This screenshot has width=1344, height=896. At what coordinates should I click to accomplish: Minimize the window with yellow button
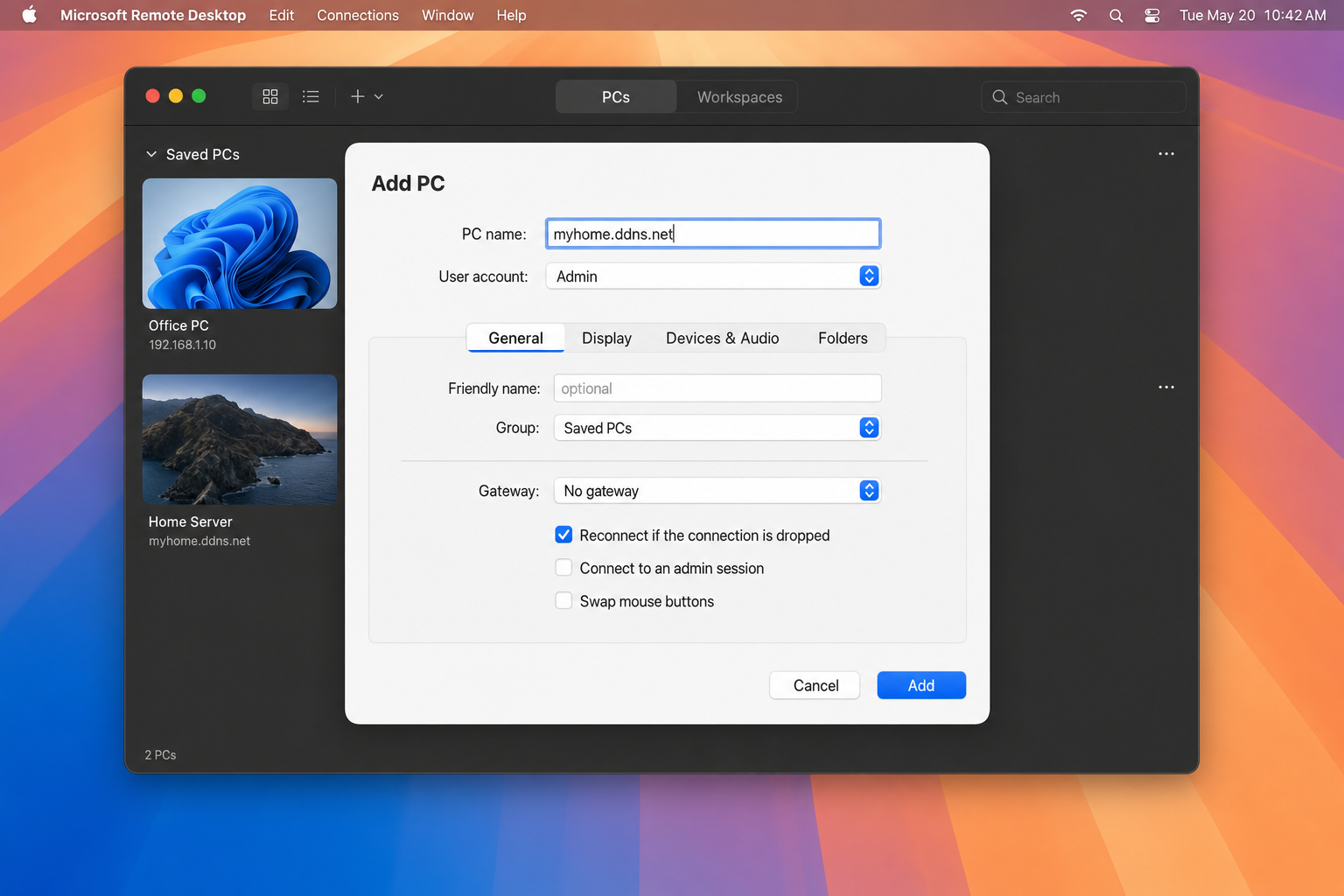tap(176, 96)
